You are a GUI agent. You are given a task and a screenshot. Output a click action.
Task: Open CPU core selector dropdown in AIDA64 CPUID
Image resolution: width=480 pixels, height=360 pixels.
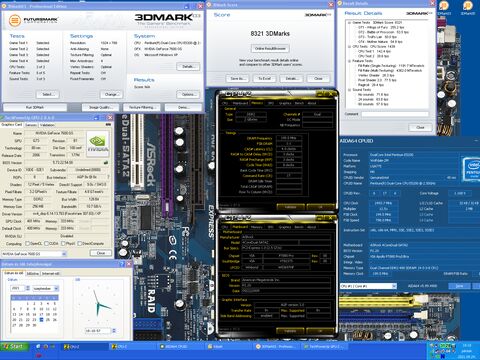point(368,286)
